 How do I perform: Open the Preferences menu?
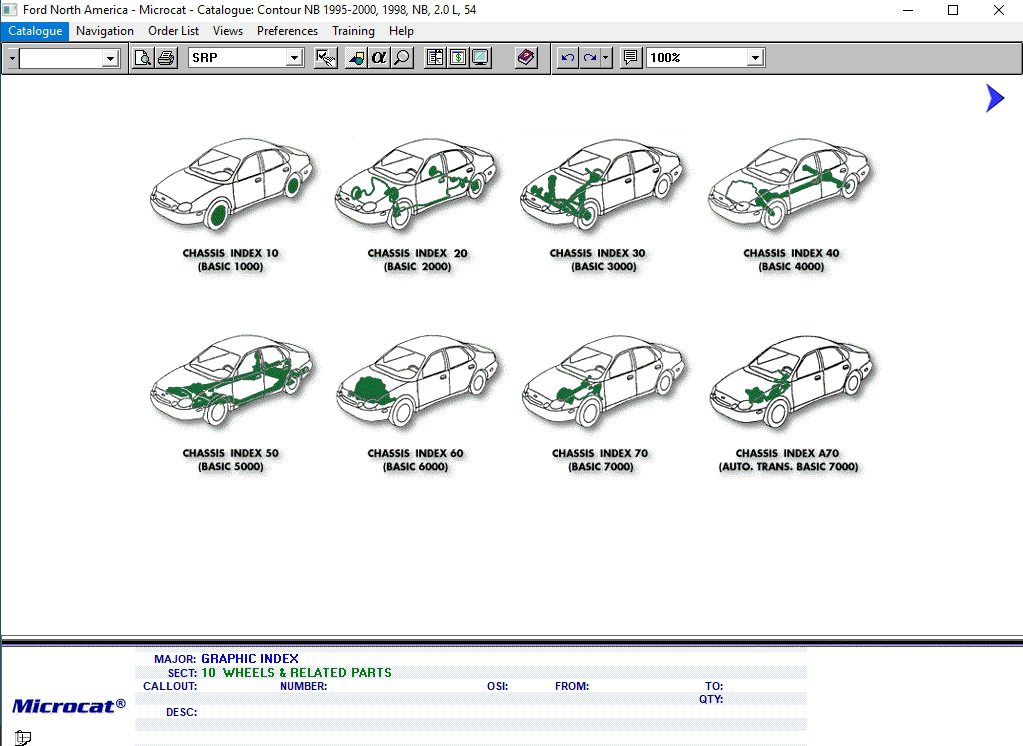point(287,31)
